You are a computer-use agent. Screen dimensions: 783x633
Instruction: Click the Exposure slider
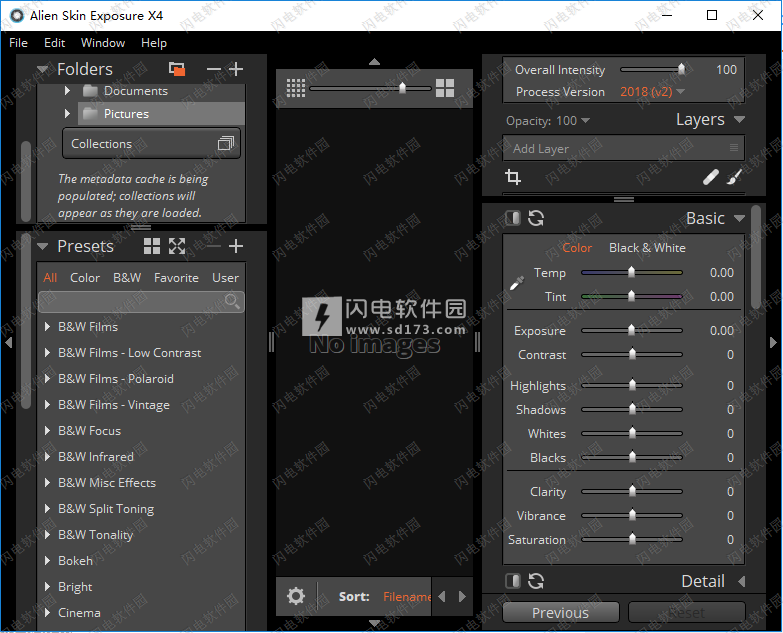pos(632,330)
